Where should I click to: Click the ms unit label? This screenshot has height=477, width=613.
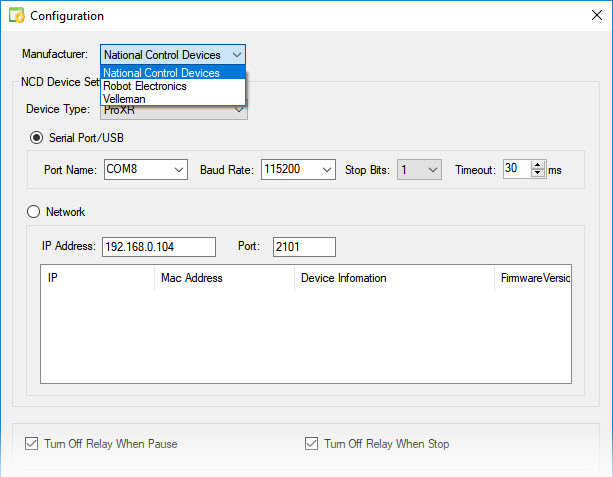click(x=555, y=170)
